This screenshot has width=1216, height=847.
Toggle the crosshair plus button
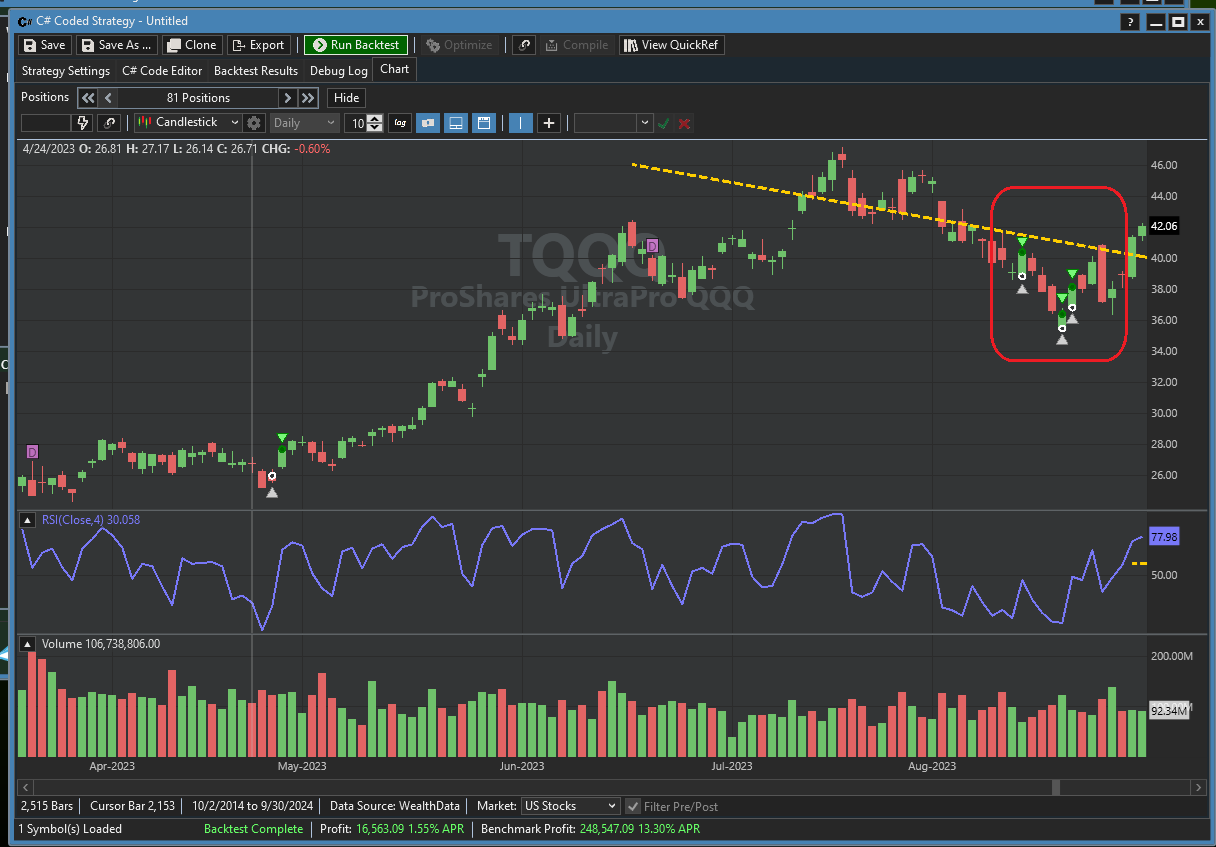(549, 123)
